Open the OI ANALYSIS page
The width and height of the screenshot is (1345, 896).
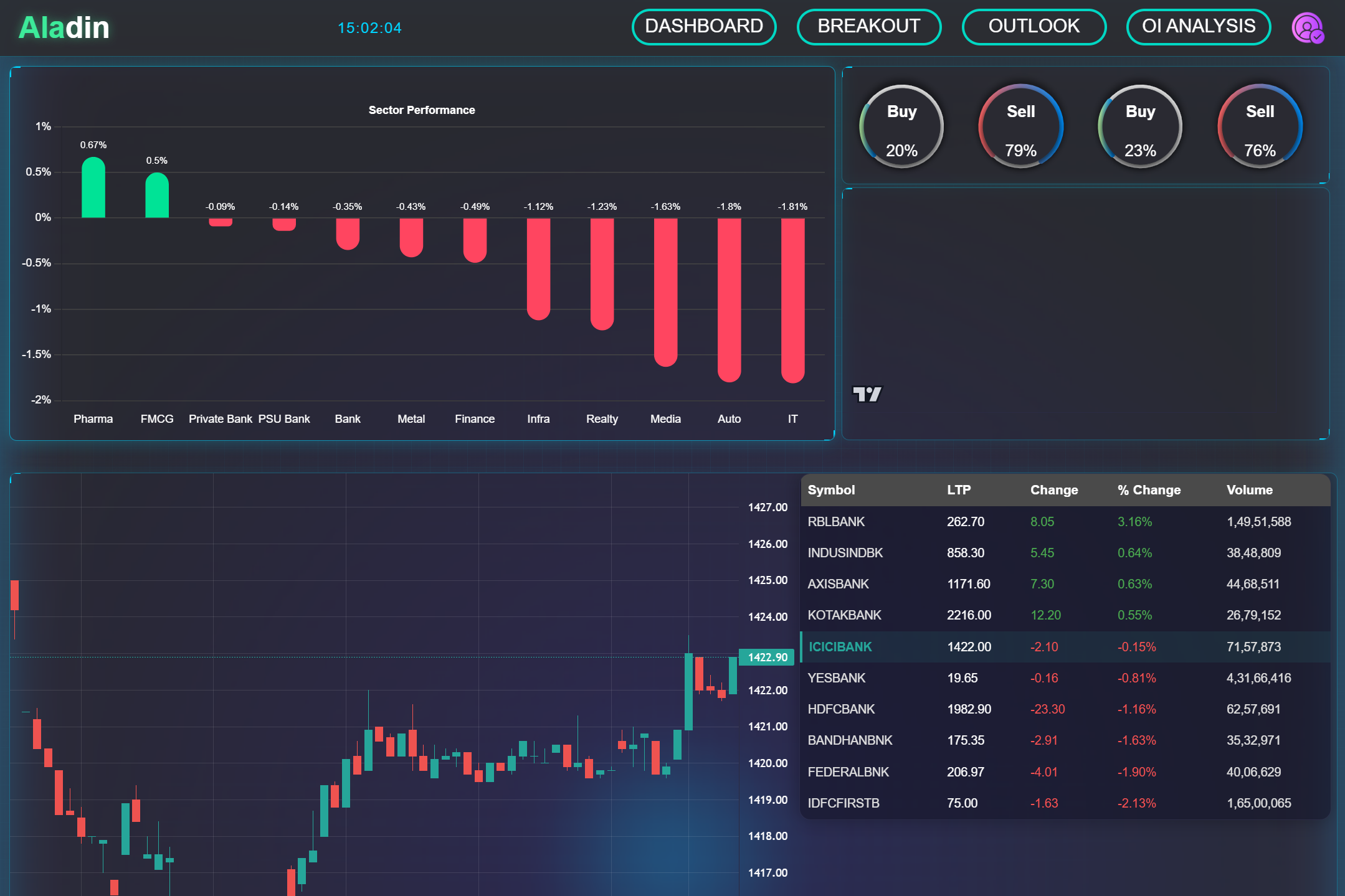(1199, 27)
